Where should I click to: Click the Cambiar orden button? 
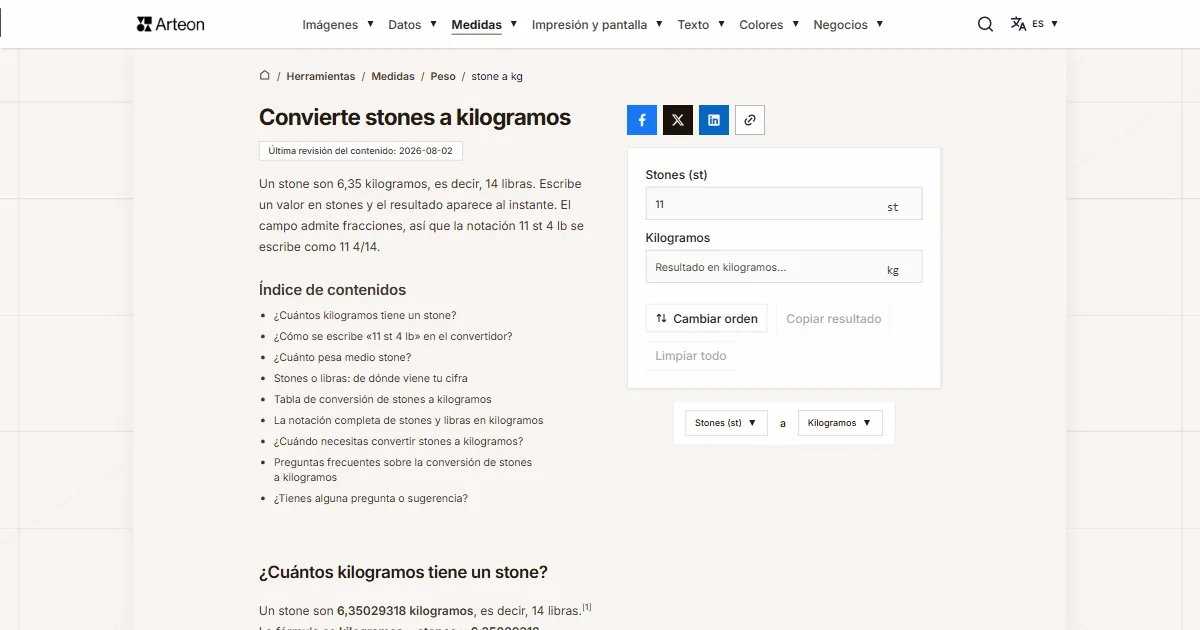(707, 319)
